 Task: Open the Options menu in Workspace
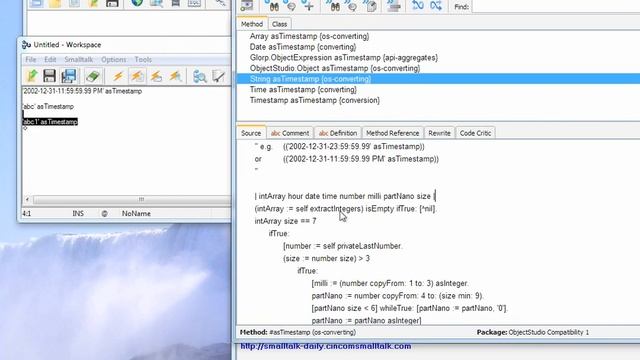click(113, 60)
